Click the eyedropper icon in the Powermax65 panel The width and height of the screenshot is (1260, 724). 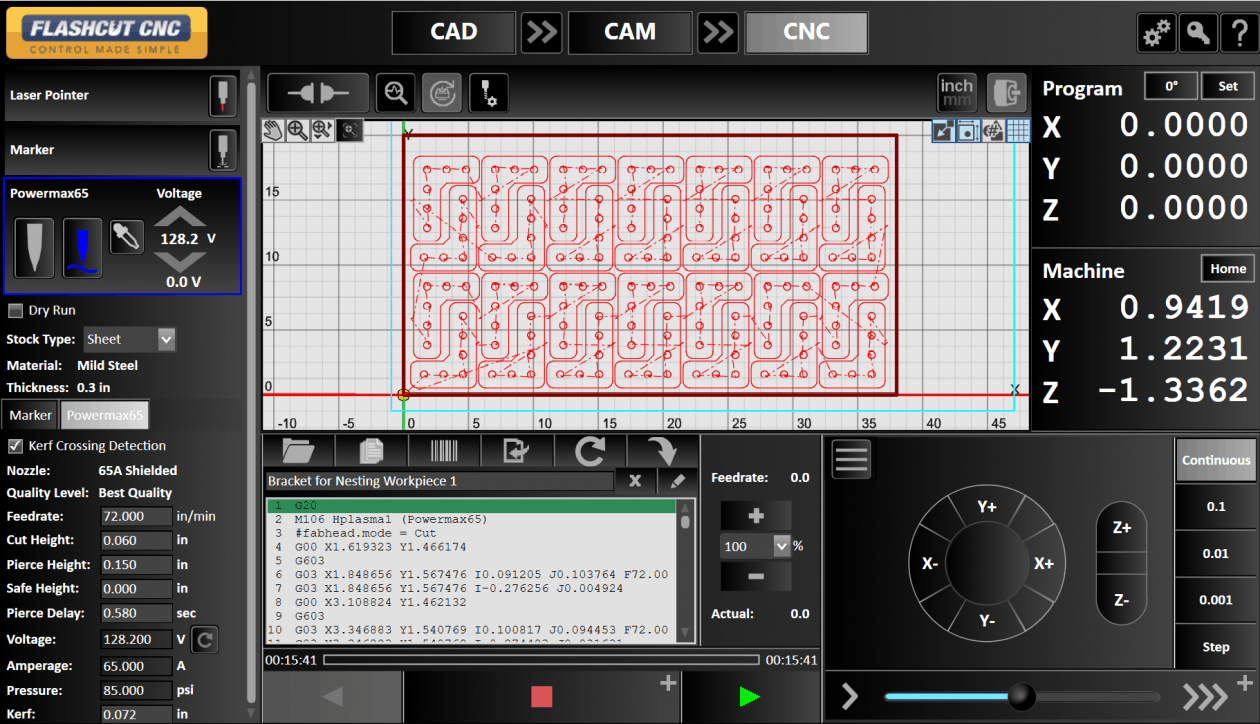coord(127,237)
